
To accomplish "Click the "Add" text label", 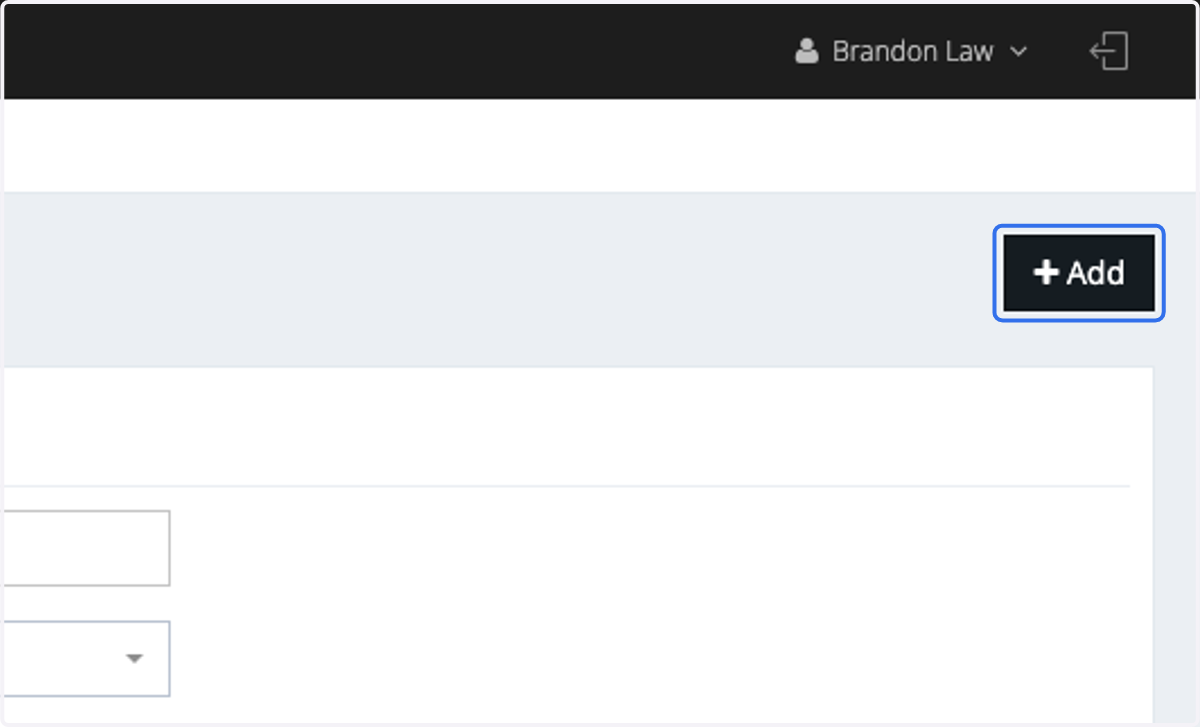I will (x=1096, y=272).
